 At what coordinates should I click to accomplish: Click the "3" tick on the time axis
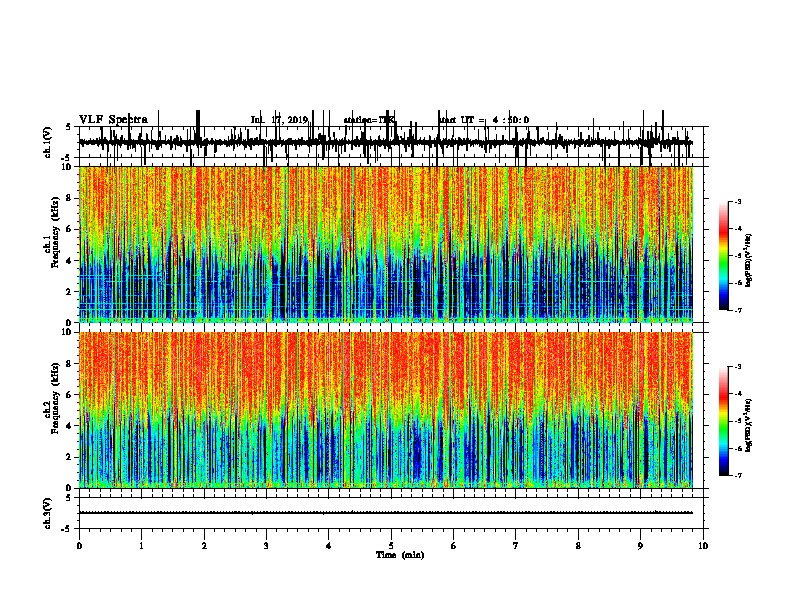click(266, 546)
